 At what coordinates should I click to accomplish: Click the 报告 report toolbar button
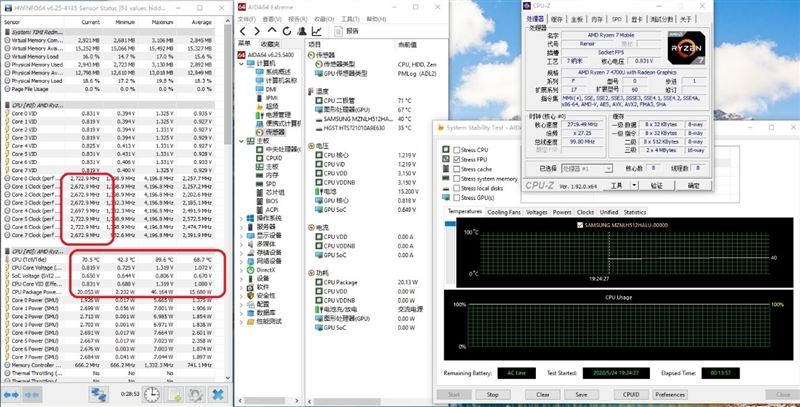(x=347, y=31)
